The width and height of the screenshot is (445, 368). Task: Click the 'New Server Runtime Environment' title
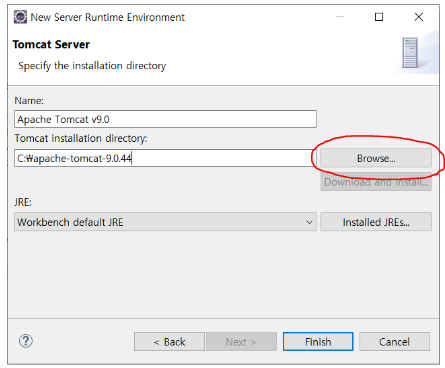[107, 17]
